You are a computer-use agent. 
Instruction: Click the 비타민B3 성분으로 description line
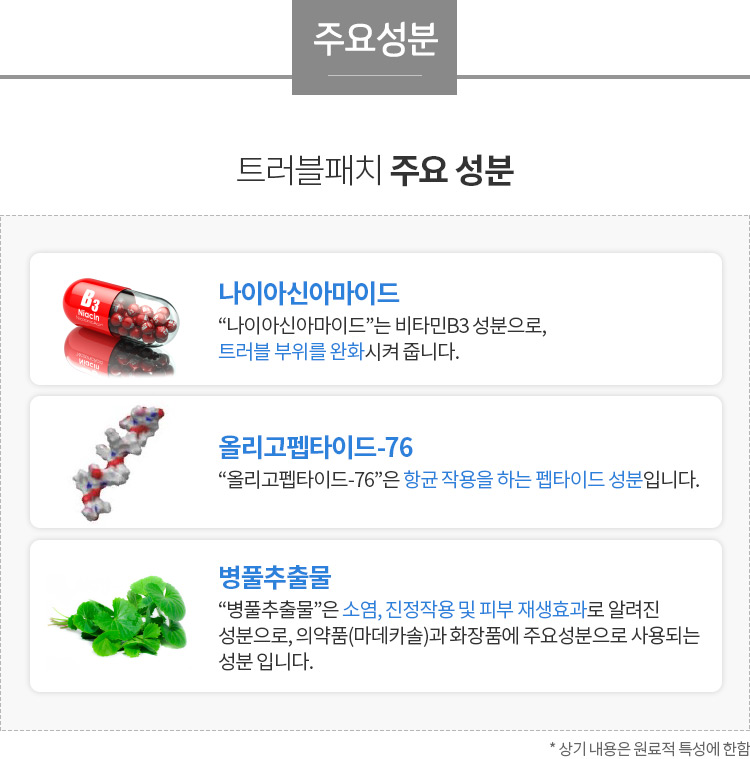[383, 325]
